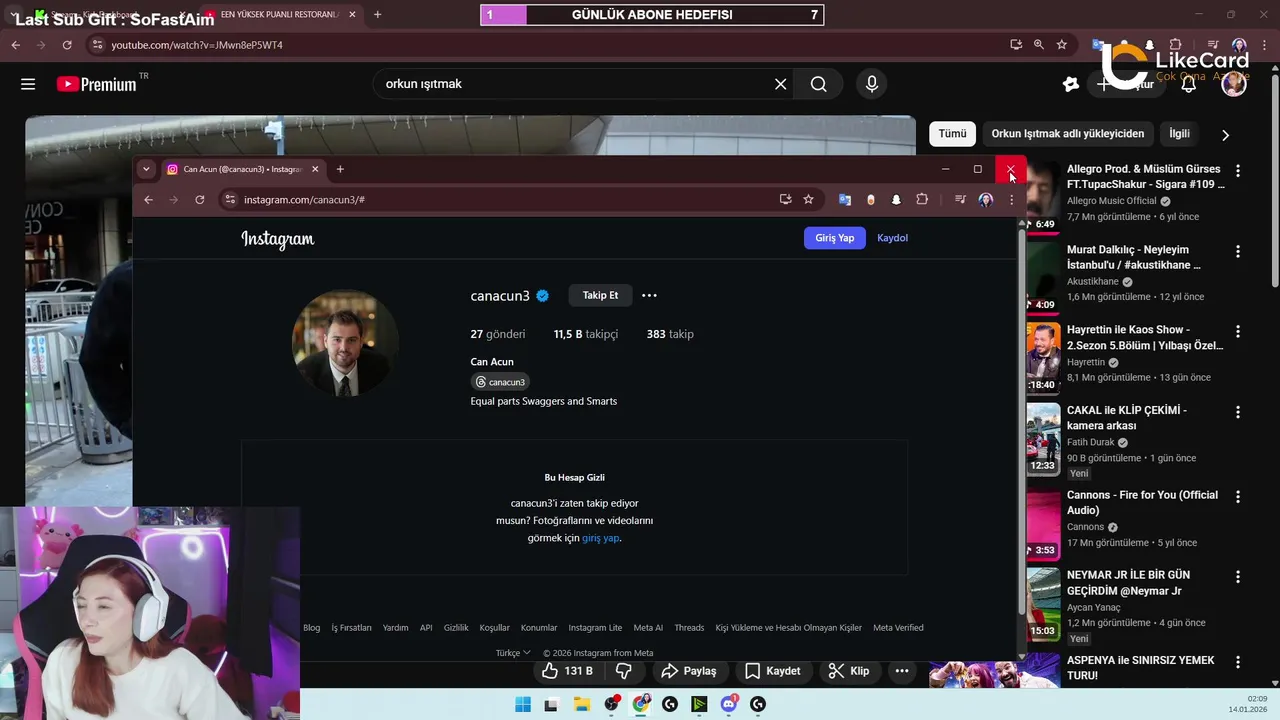Image resolution: width=1280 pixels, height=720 pixels.
Task: Click the ASPENYA ile SINIRSIZ YEMEK TURU title
Action: pos(1141,668)
